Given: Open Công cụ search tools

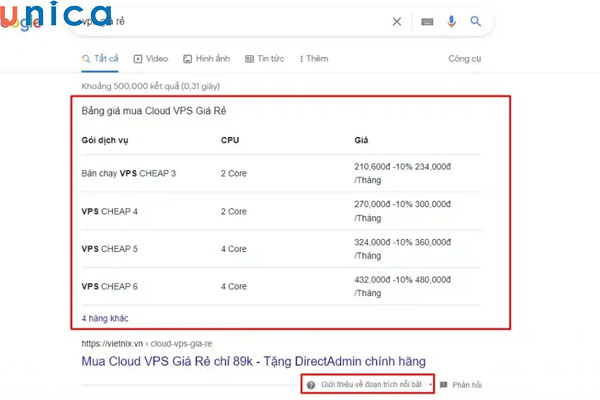Looking at the screenshot, I should (x=465, y=59).
